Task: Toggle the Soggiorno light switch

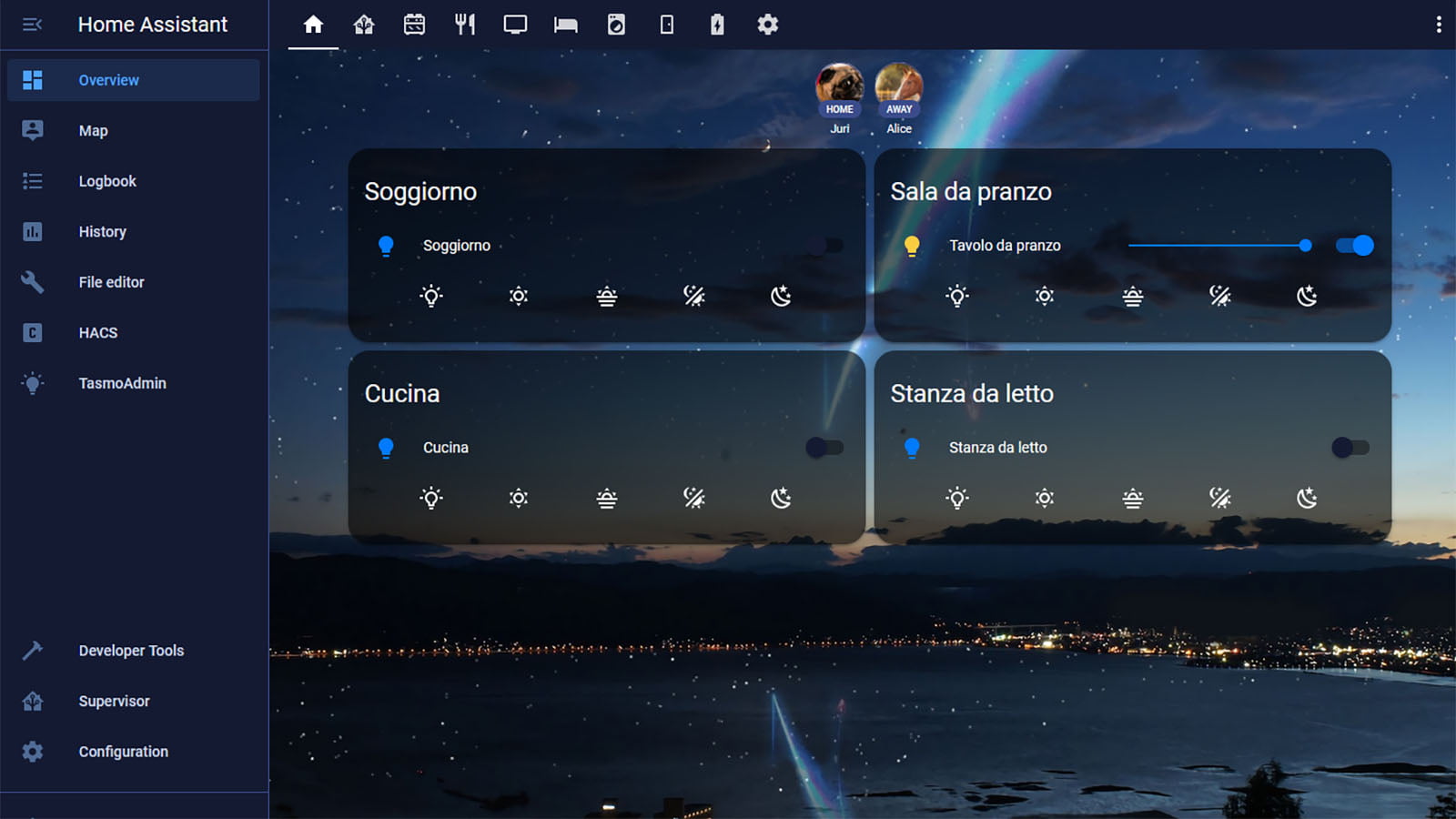Action: click(x=823, y=245)
